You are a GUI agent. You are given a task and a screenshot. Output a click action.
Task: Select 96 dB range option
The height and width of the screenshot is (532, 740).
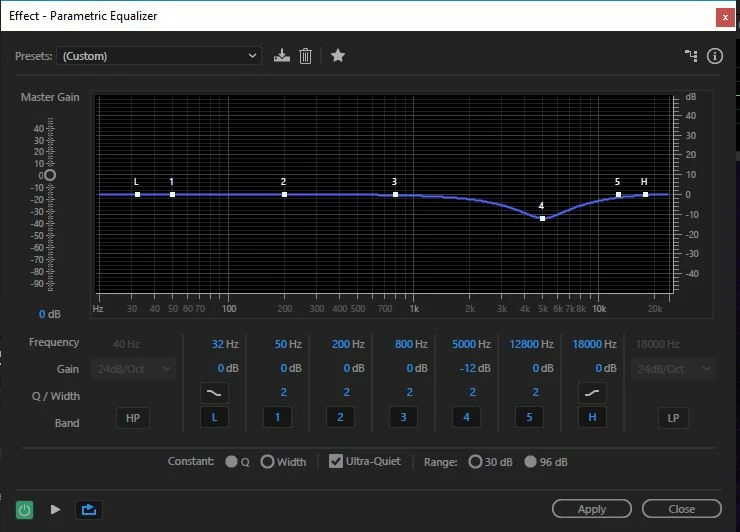click(530, 461)
